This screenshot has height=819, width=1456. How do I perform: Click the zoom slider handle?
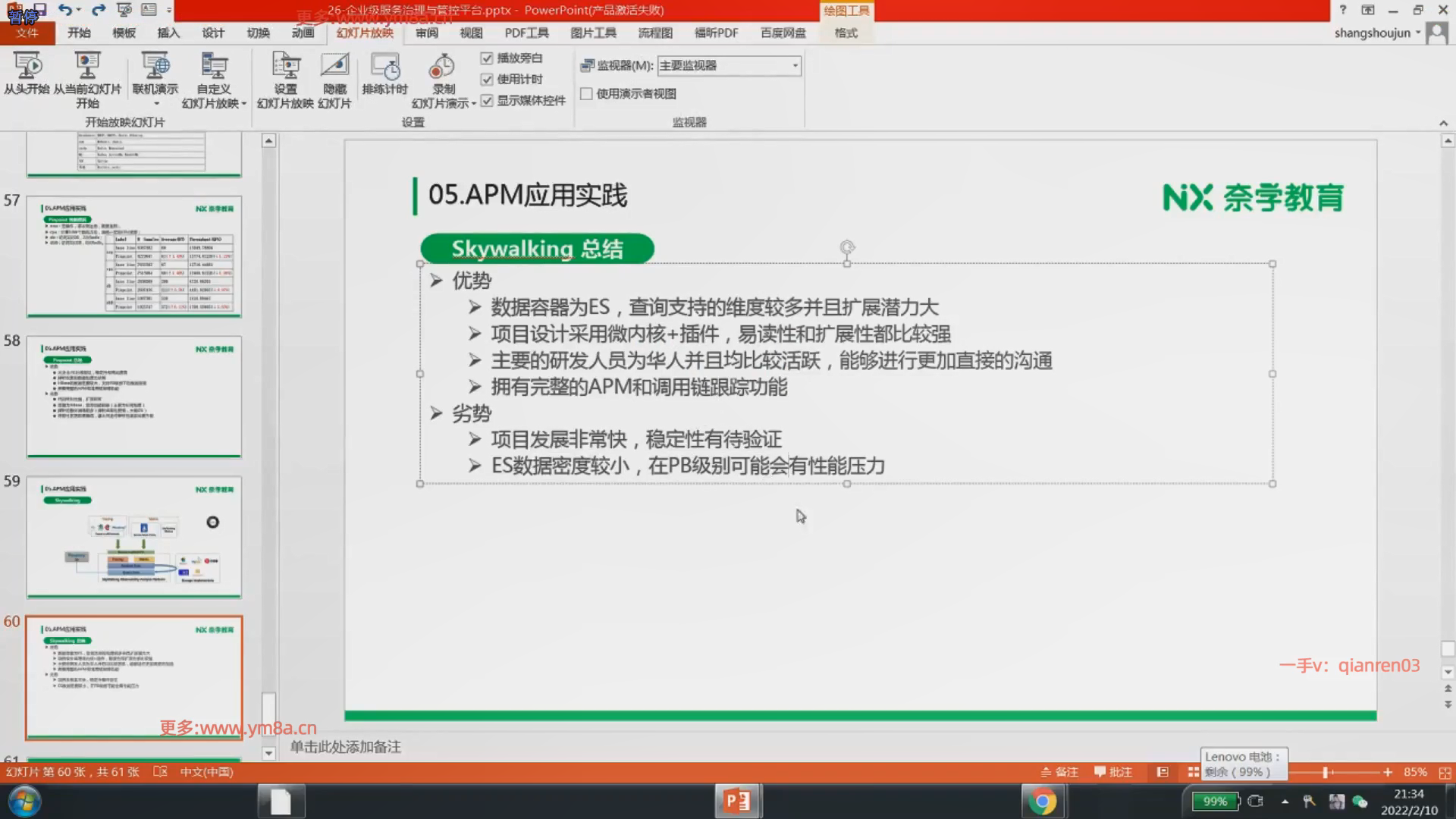[x=1325, y=772]
